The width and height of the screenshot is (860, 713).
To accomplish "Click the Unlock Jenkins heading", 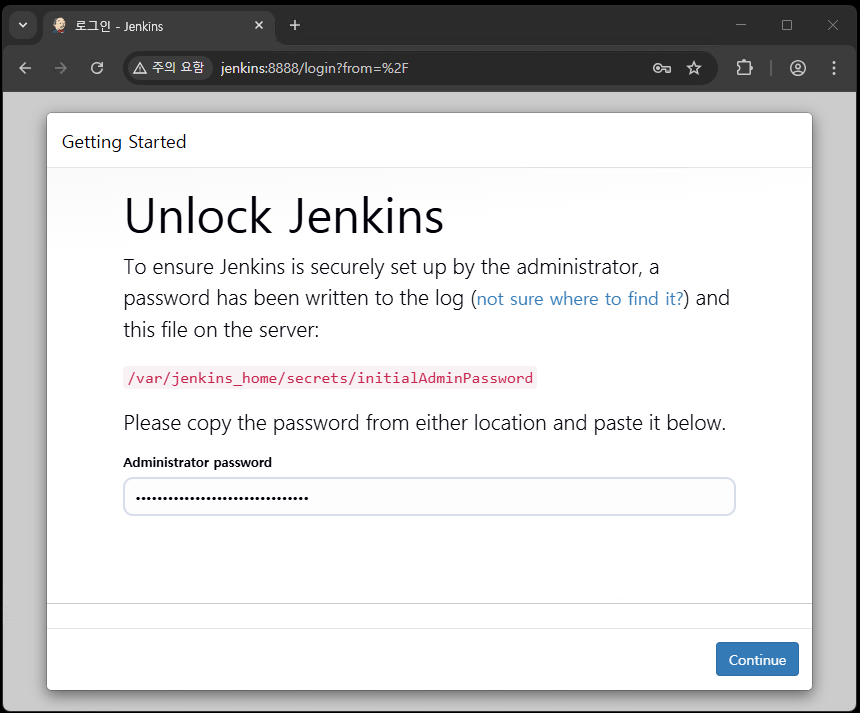I will [x=284, y=216].
